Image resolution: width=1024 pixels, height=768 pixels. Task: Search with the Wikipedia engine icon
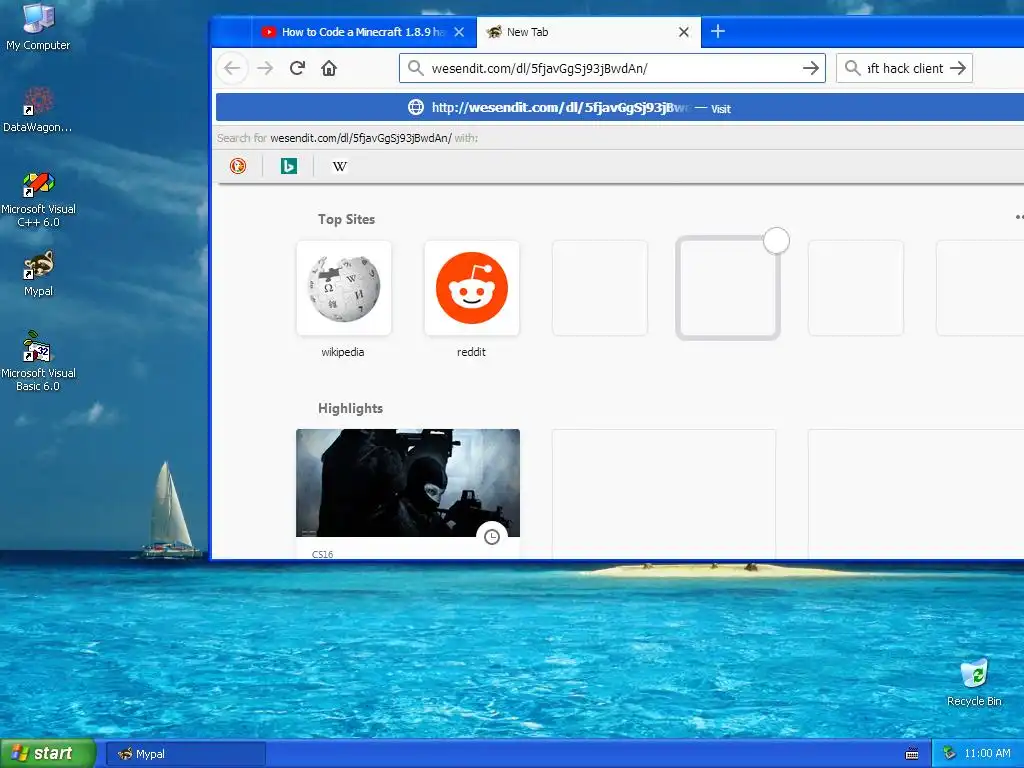coord(340,166)
